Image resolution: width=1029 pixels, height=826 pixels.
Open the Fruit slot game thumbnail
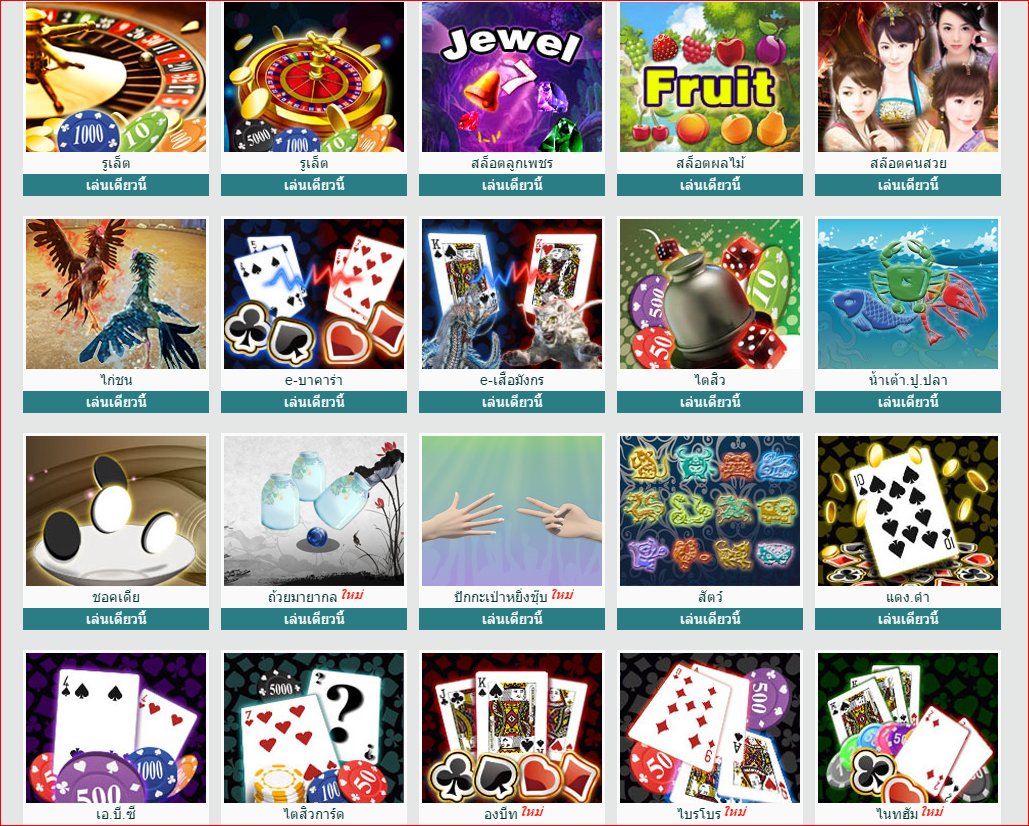pyautogui.click(x=709, y=77)
